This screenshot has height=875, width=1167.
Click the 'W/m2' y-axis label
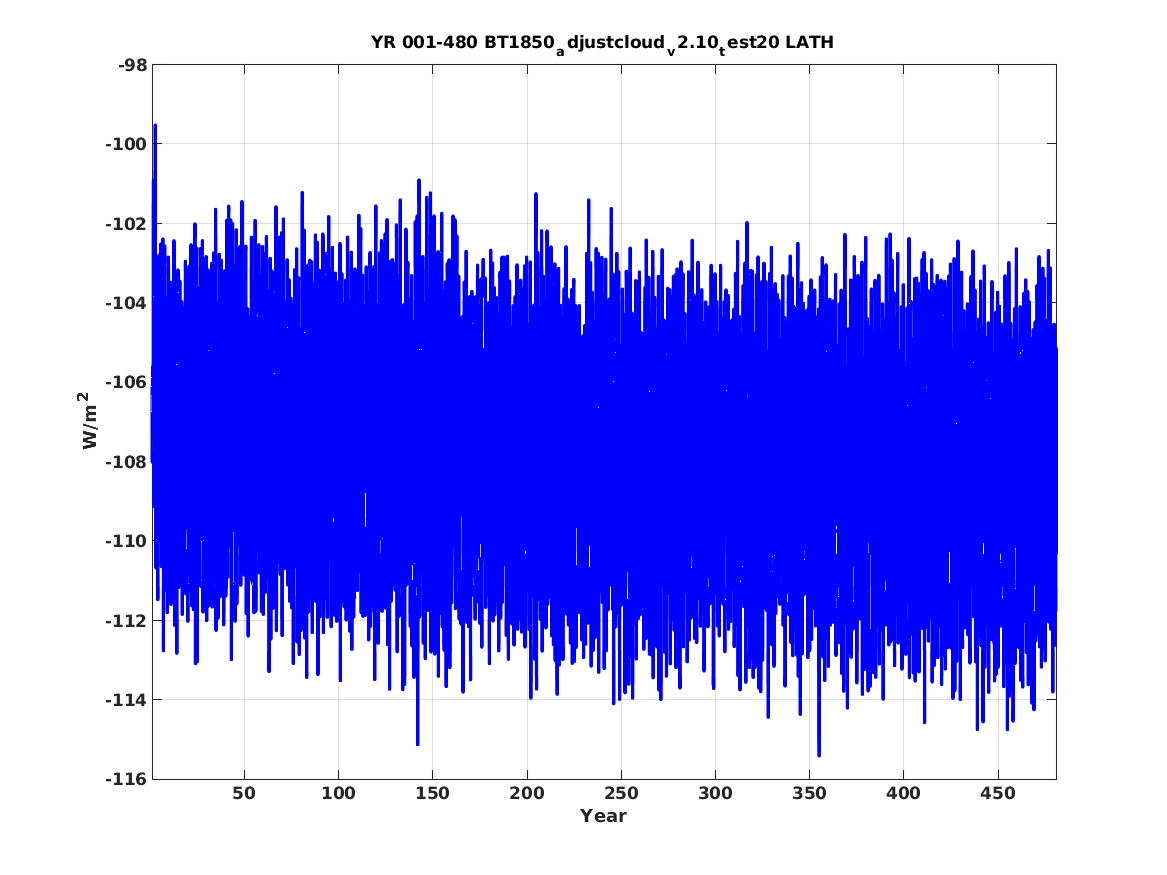[x=89, y=421]
